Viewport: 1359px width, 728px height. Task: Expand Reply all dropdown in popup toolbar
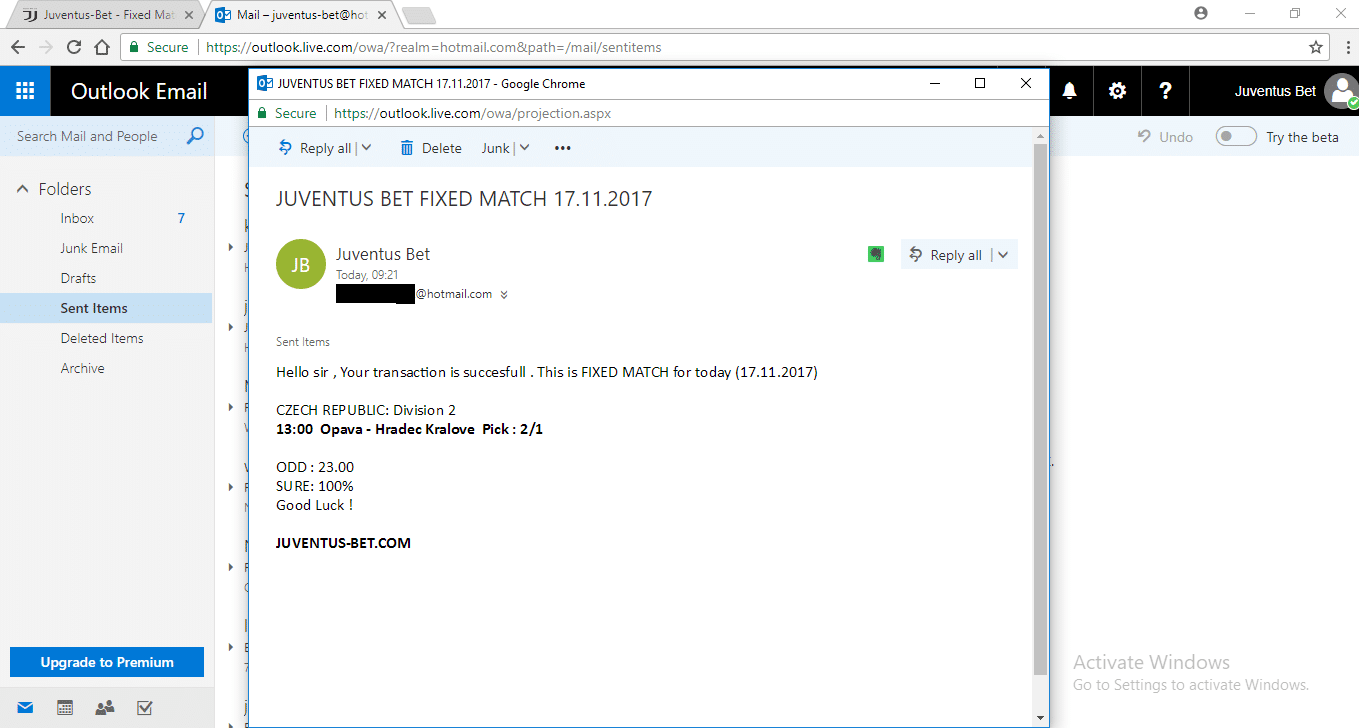(x=366, y=148)
